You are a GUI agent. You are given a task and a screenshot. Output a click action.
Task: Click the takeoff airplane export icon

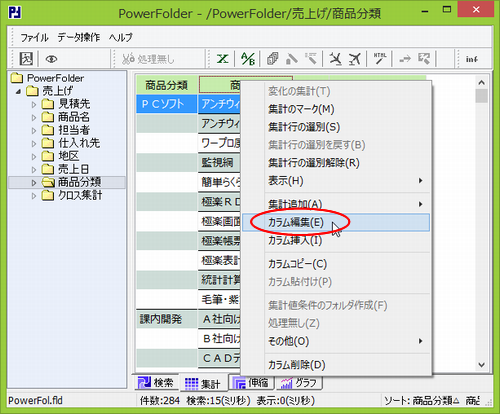(355, 59)
